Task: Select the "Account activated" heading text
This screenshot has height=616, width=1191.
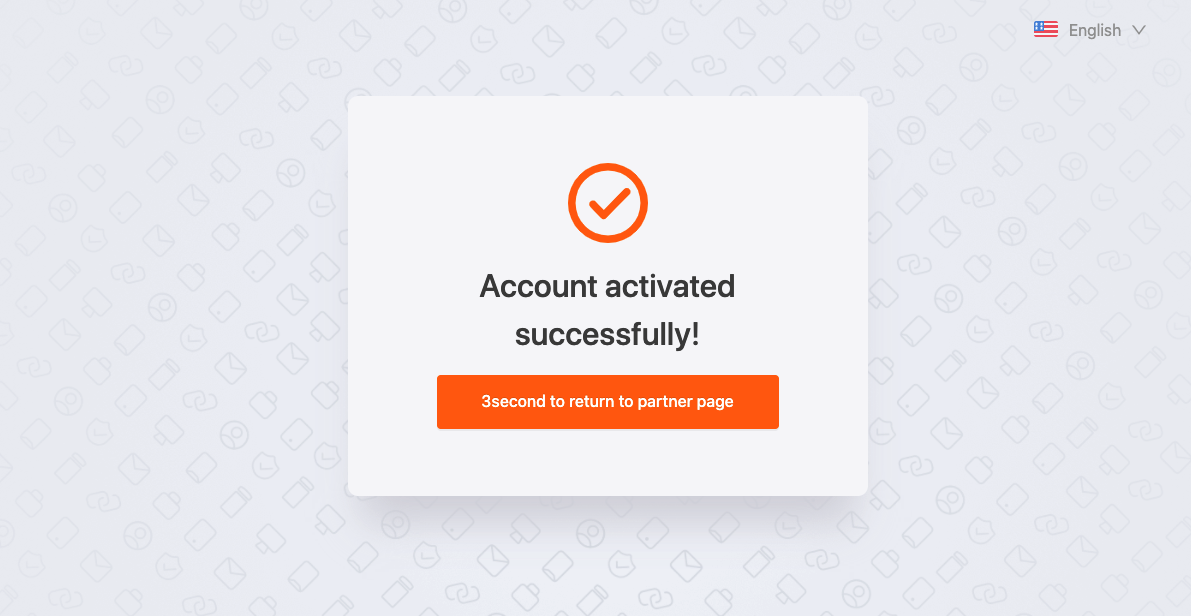Action: pyautogui.click(x=608, y=286)
